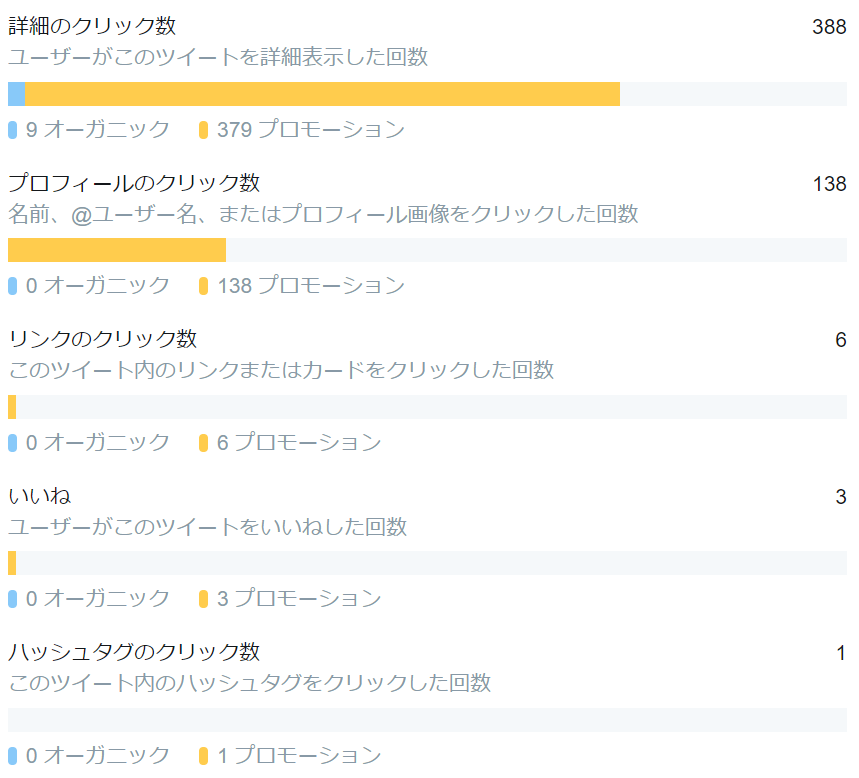Click the small yellow bar for link clicks

(x=12, y=407)
